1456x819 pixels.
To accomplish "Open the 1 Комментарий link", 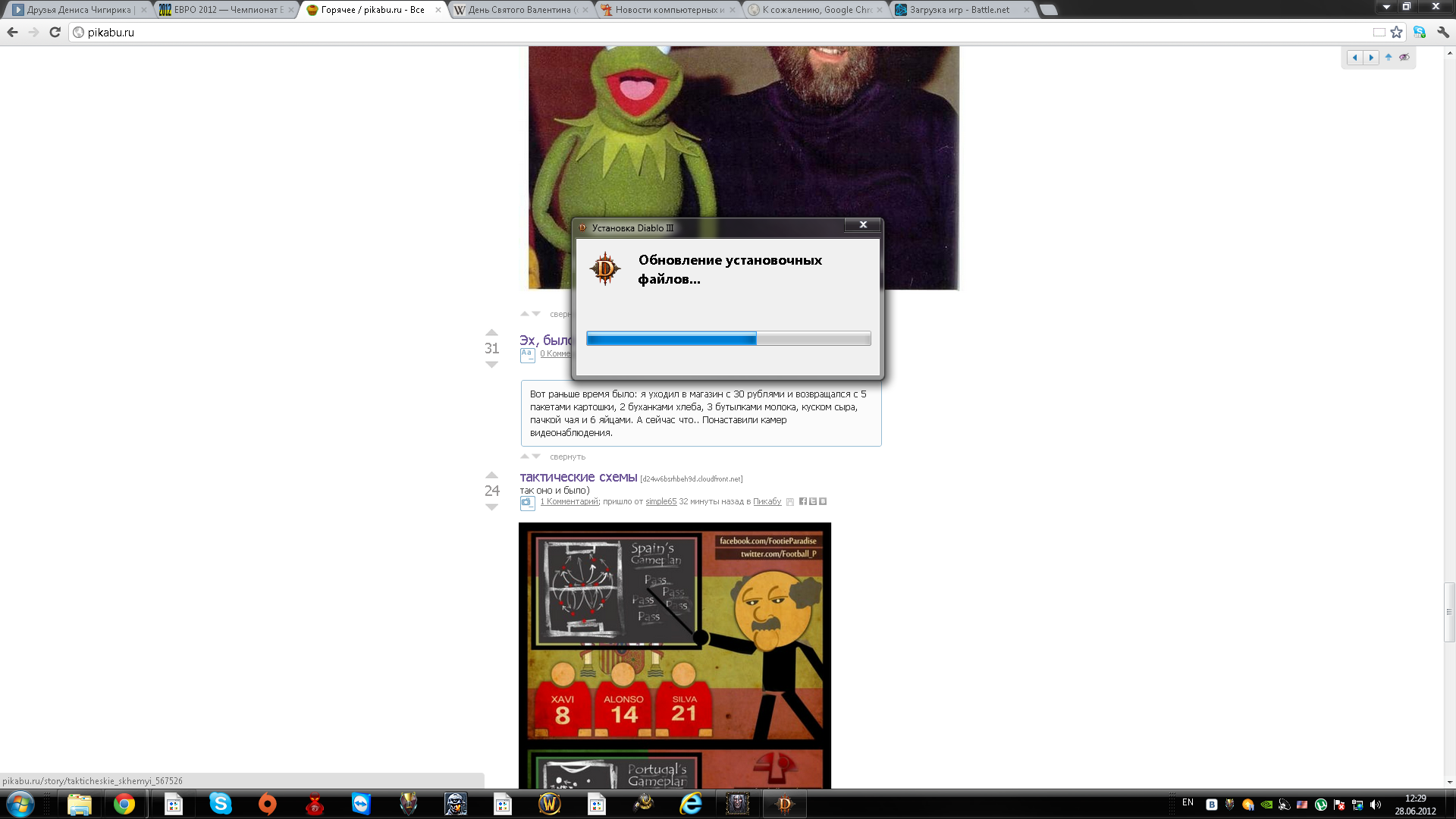I will pyautogui.click(x=570, y=501).
